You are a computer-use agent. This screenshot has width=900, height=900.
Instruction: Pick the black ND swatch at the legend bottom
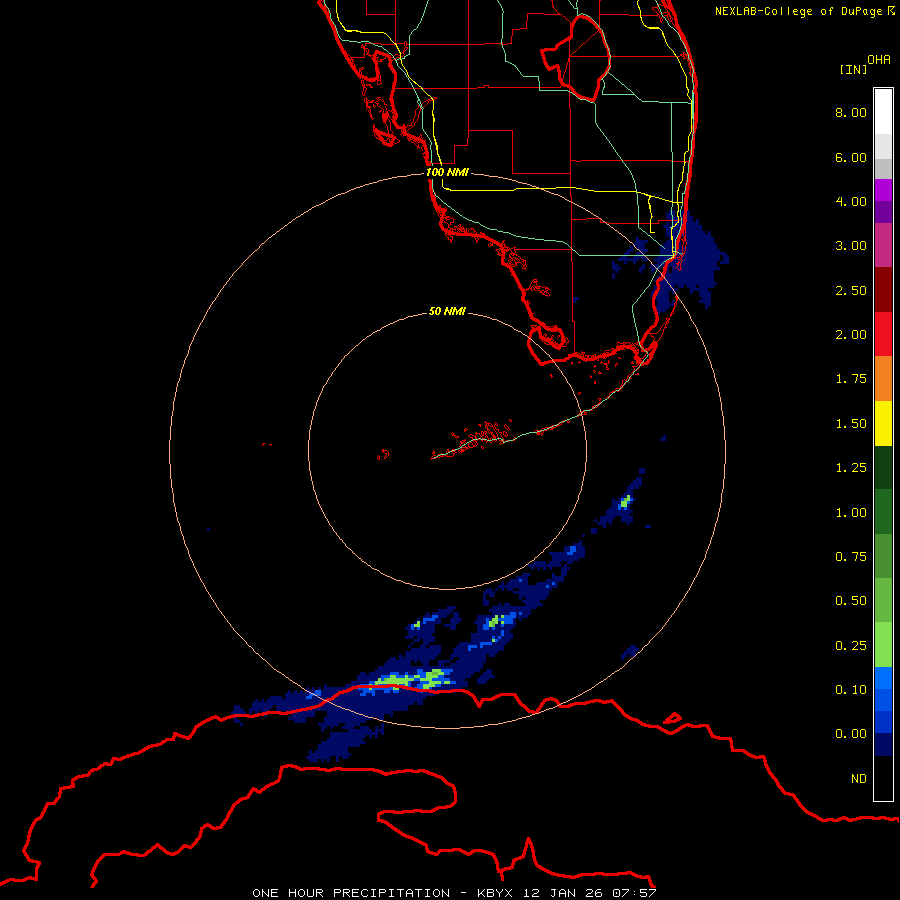[883, 778]
